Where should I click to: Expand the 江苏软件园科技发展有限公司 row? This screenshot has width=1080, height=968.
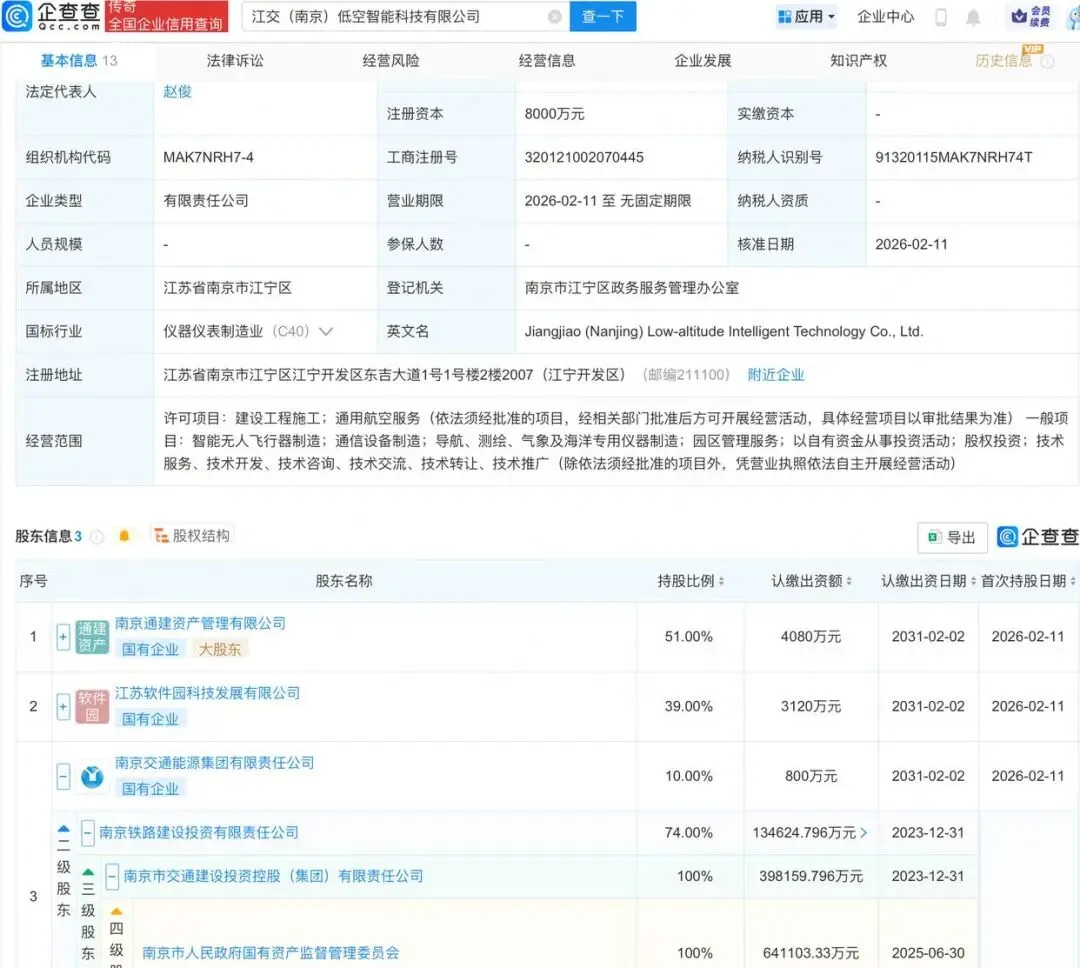click(x=63, y=706)
